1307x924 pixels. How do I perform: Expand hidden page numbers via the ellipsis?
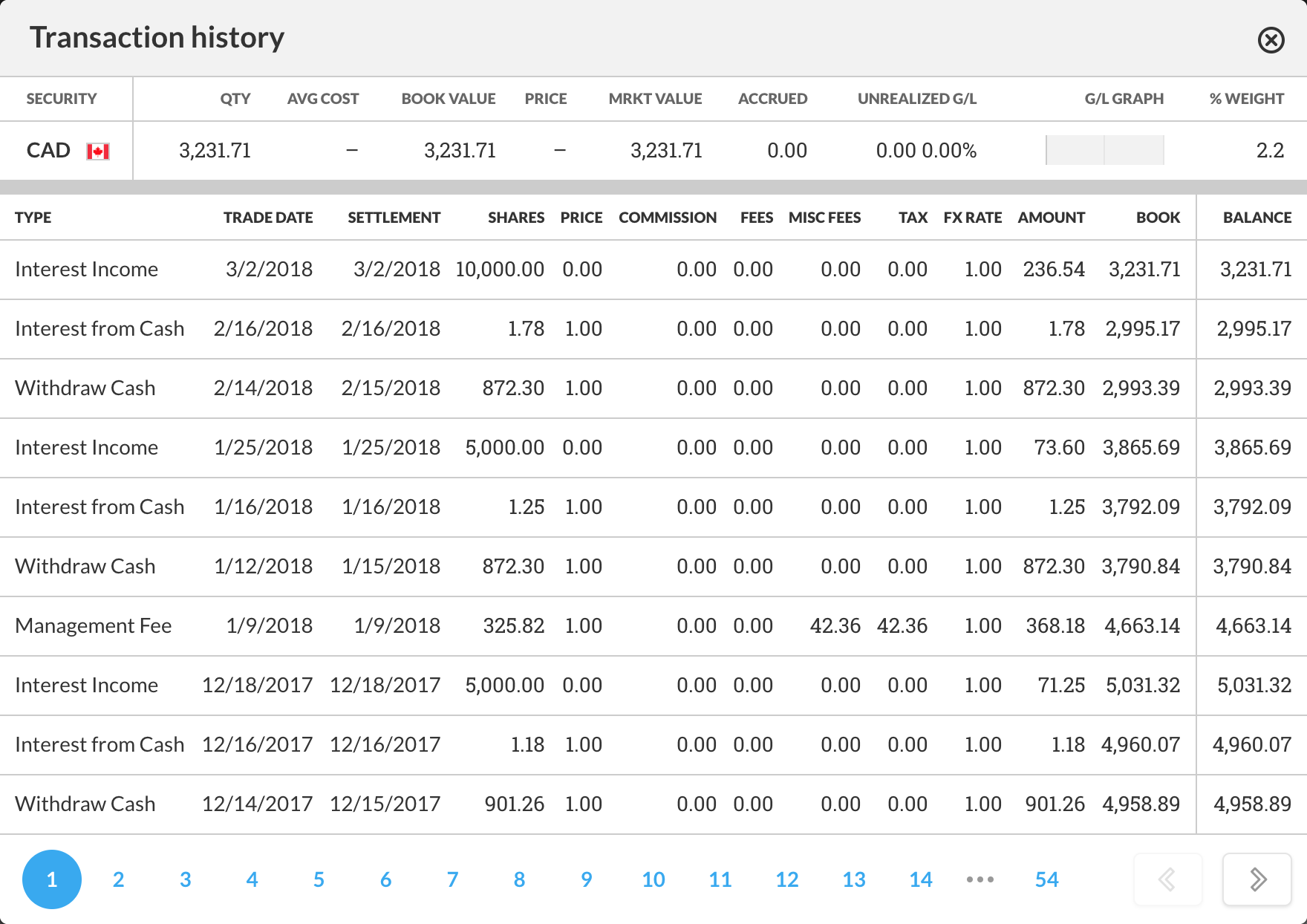click(x=980, y=879)
